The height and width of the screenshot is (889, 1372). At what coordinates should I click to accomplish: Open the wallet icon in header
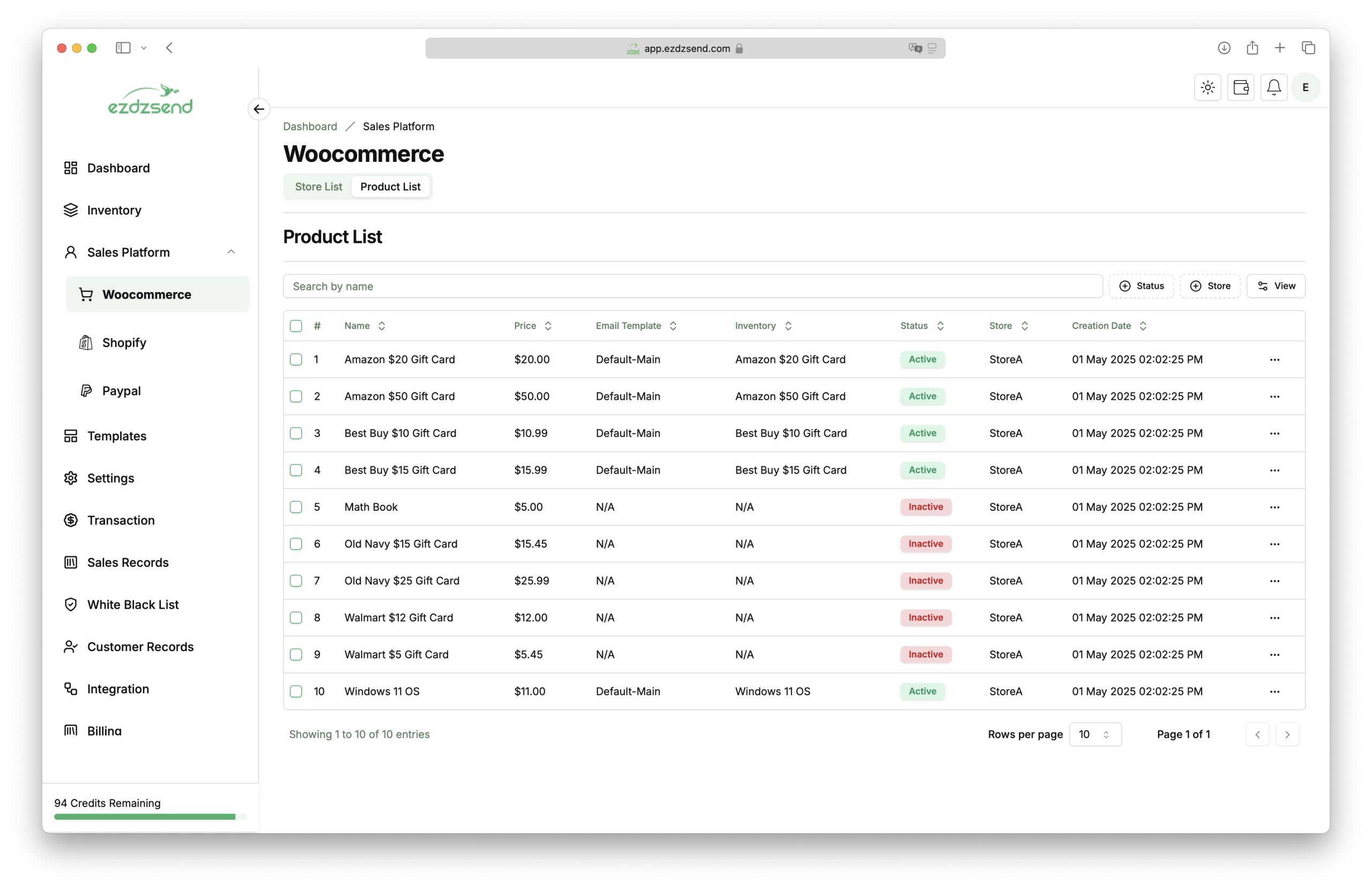tap(1241, 88)
